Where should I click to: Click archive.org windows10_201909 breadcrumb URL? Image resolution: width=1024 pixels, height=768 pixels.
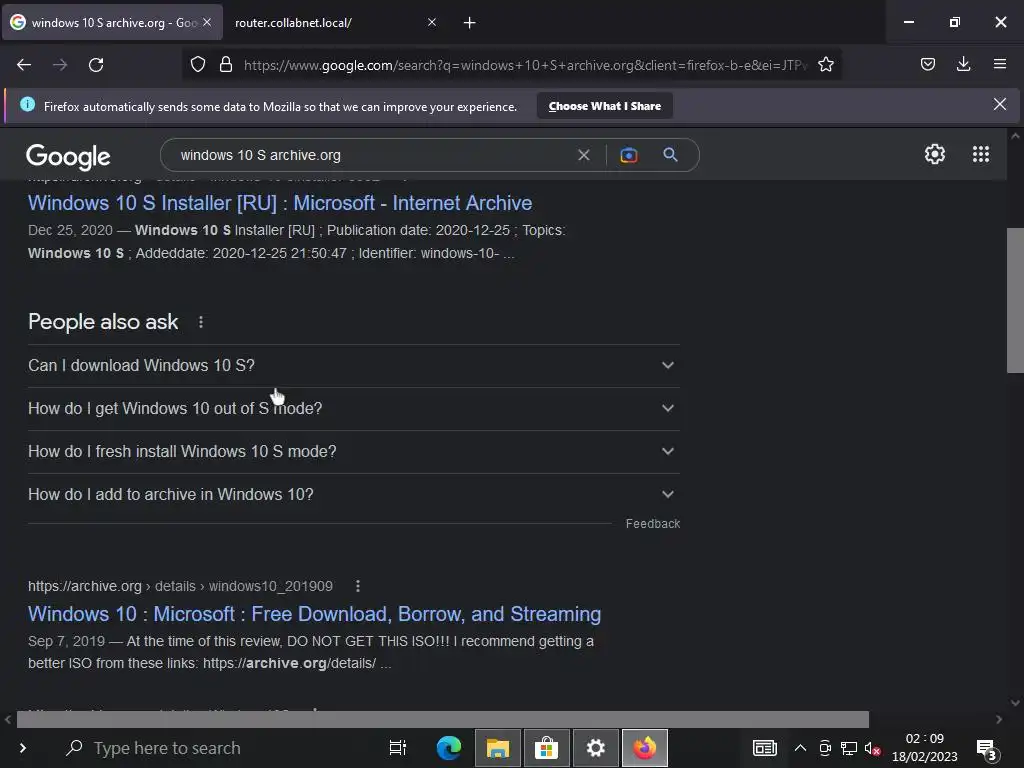coord(180,586)
